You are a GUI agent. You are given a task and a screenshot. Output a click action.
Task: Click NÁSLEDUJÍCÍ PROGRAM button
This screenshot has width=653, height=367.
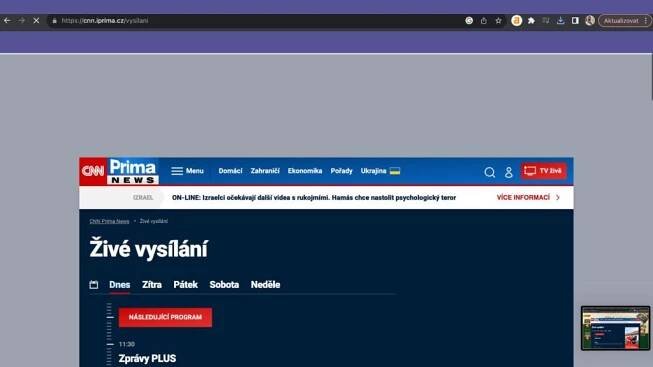[165, 317]
